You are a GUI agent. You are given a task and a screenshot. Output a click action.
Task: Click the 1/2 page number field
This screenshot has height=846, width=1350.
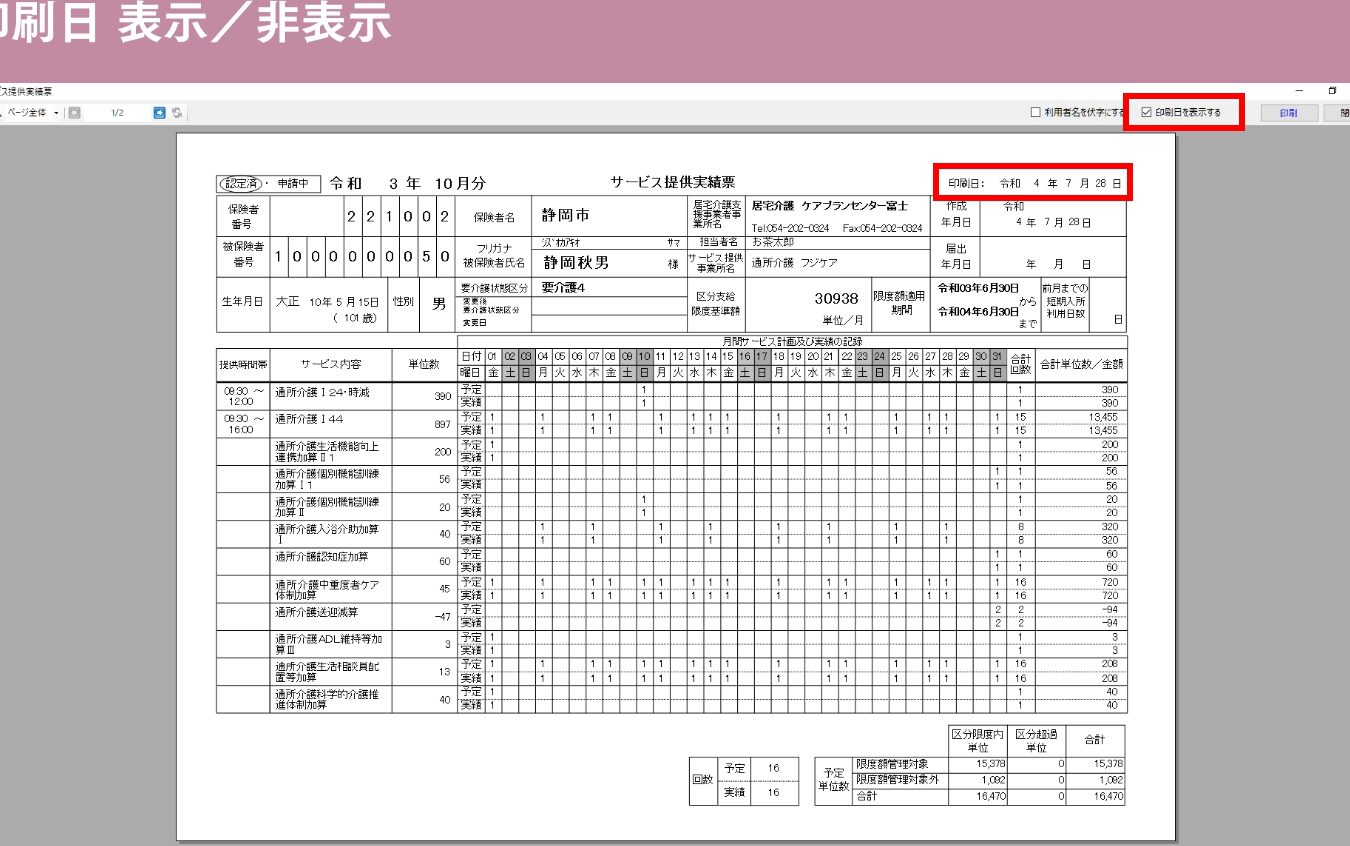116,113
